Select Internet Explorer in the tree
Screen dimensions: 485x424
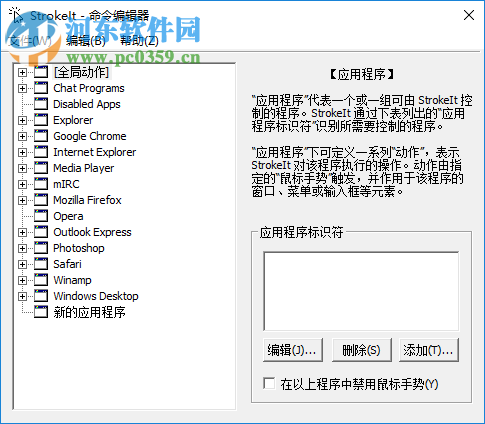95,152
